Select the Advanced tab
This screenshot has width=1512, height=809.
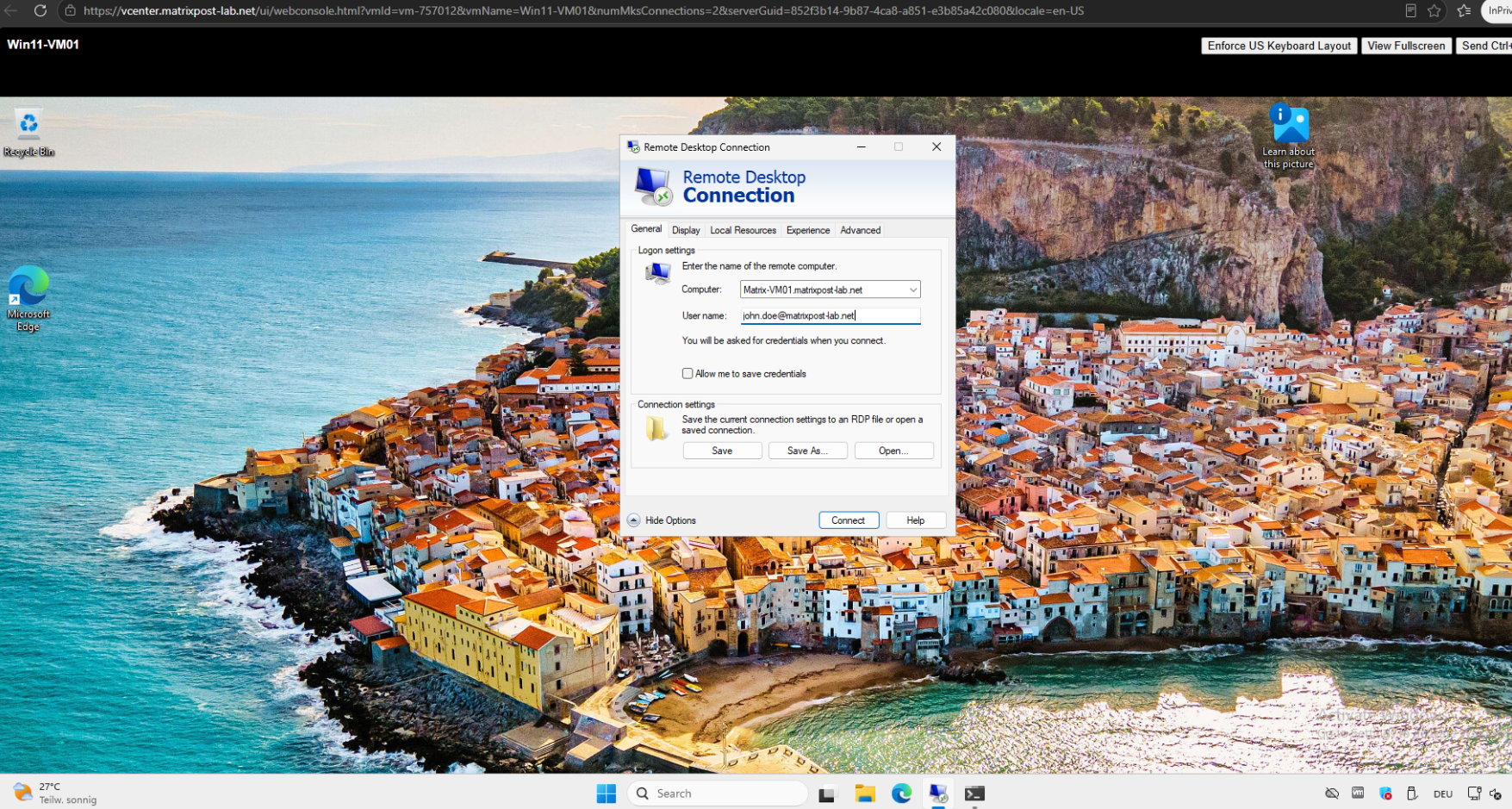coord(860,230)
